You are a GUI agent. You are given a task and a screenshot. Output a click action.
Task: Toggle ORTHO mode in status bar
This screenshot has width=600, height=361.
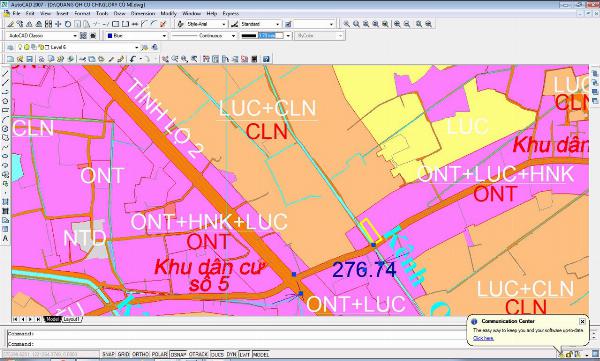[140, 354]
